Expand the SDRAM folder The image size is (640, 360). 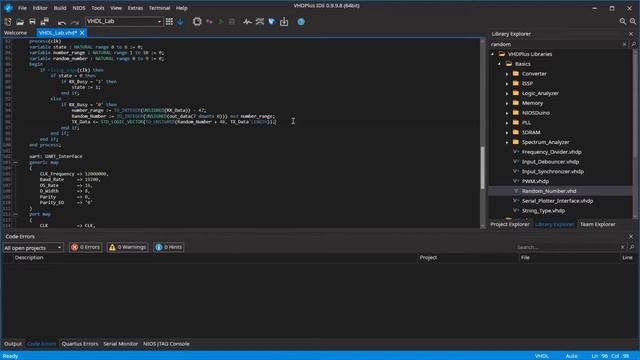(507, 133)
